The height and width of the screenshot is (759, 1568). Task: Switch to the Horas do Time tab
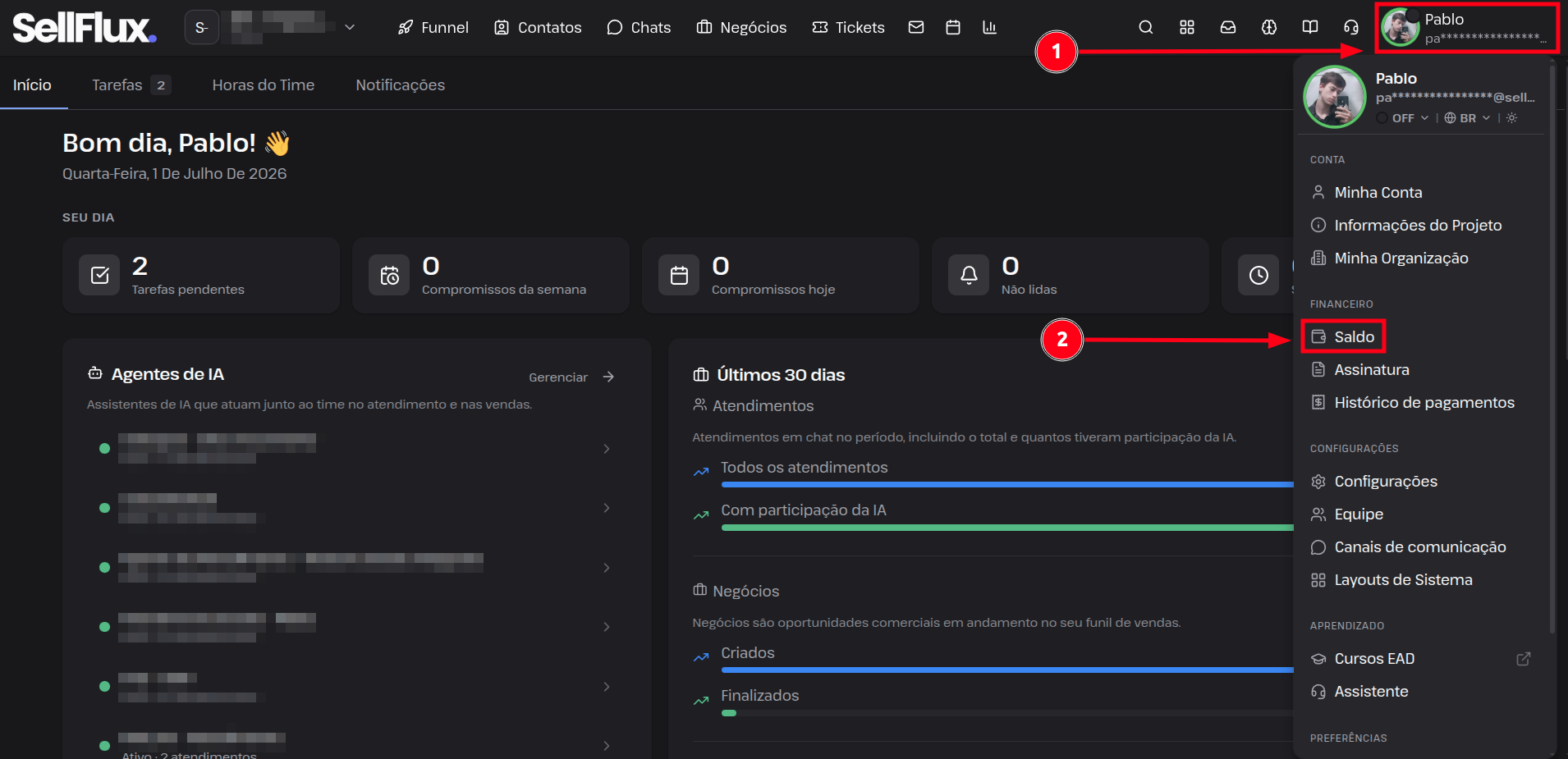tap(264, 85)
